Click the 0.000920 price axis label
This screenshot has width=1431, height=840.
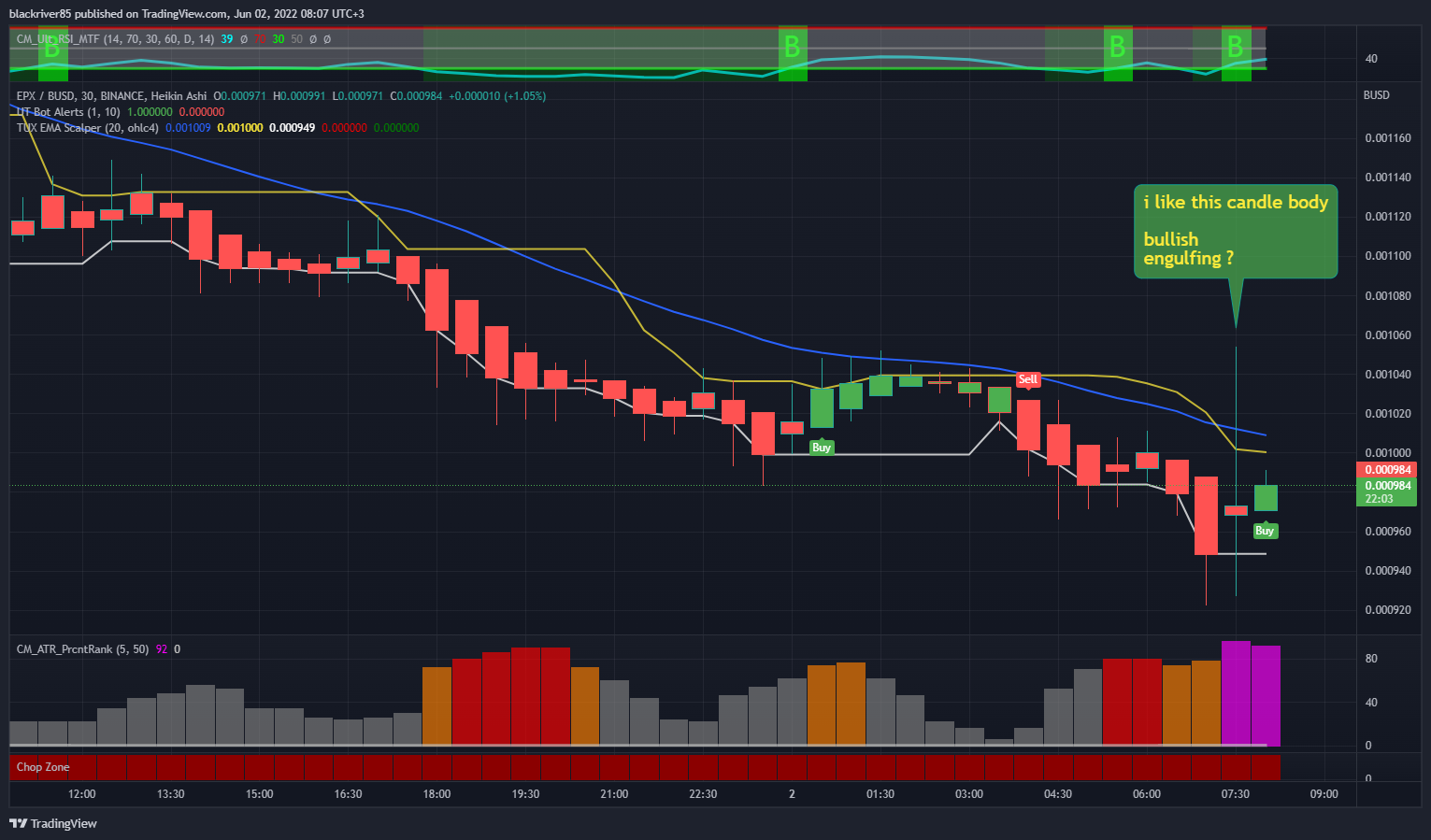click(1388, 609)
